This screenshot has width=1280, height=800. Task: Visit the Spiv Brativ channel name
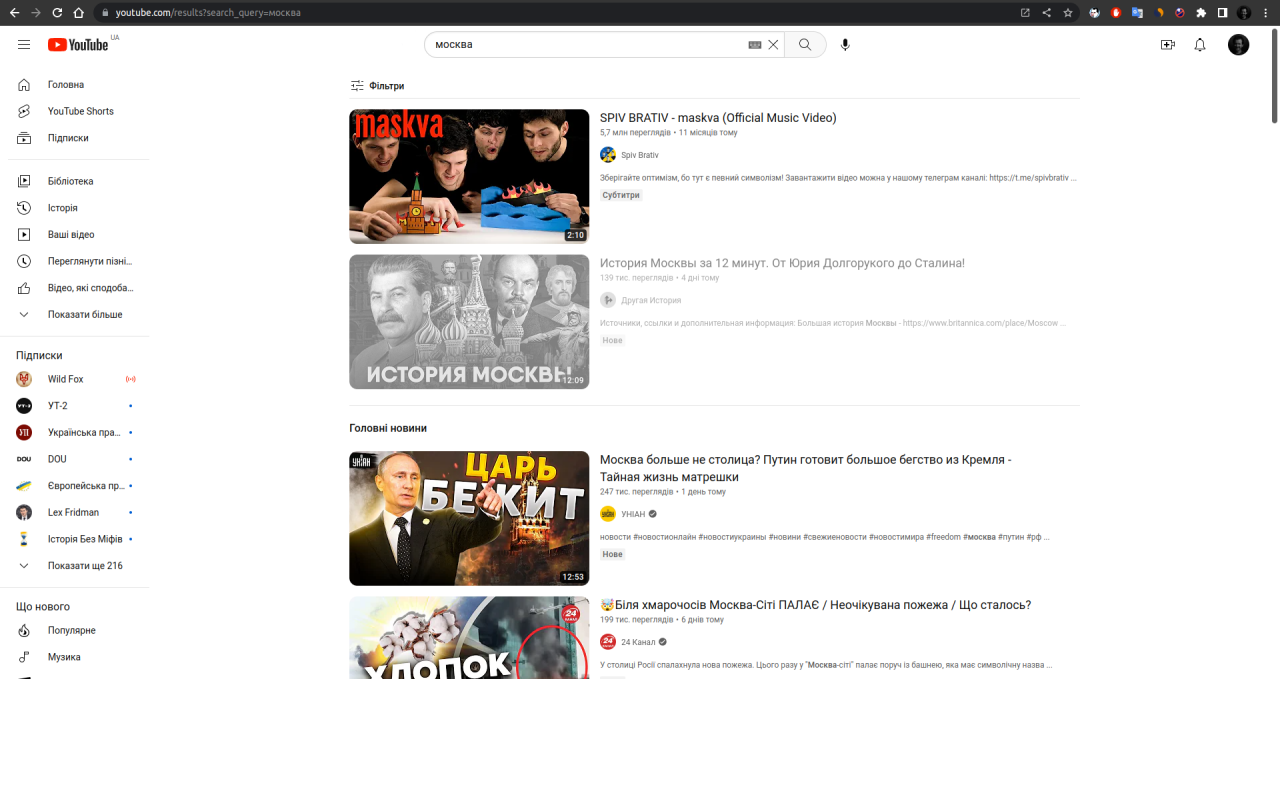[x=640, y=155]
